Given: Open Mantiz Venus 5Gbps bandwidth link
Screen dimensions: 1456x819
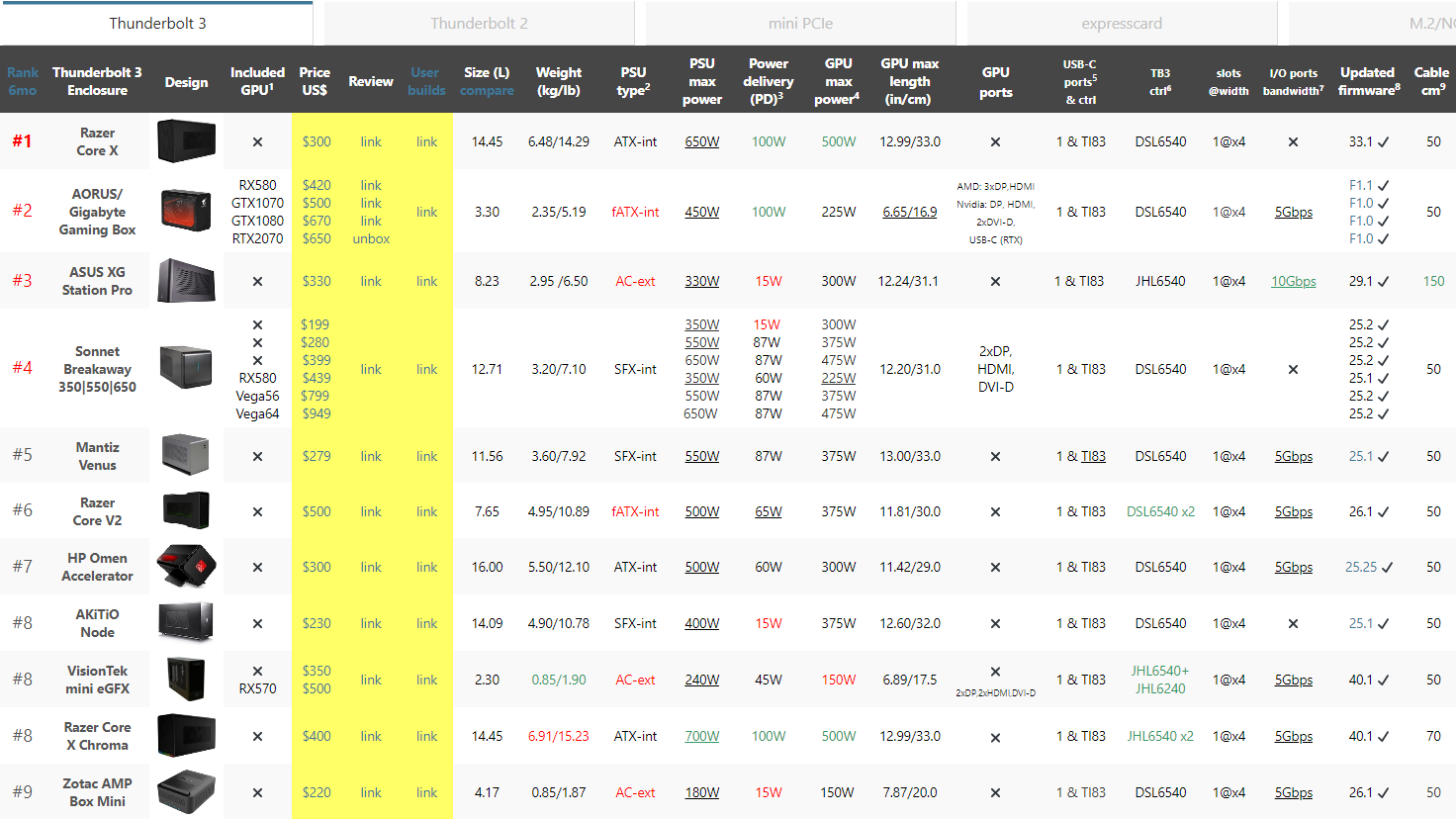Looking at the screenshot, I should click(1294, 456).
